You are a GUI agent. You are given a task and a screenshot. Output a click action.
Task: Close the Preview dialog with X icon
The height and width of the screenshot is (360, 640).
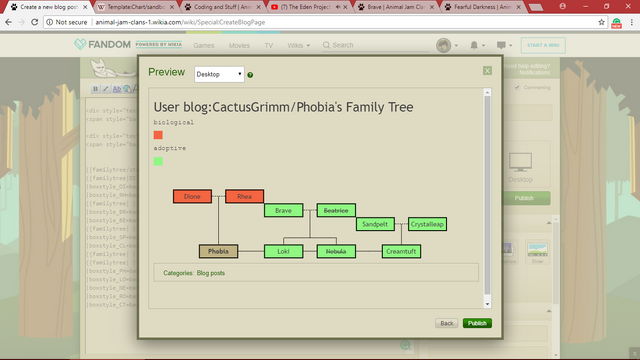coord(487,71)
